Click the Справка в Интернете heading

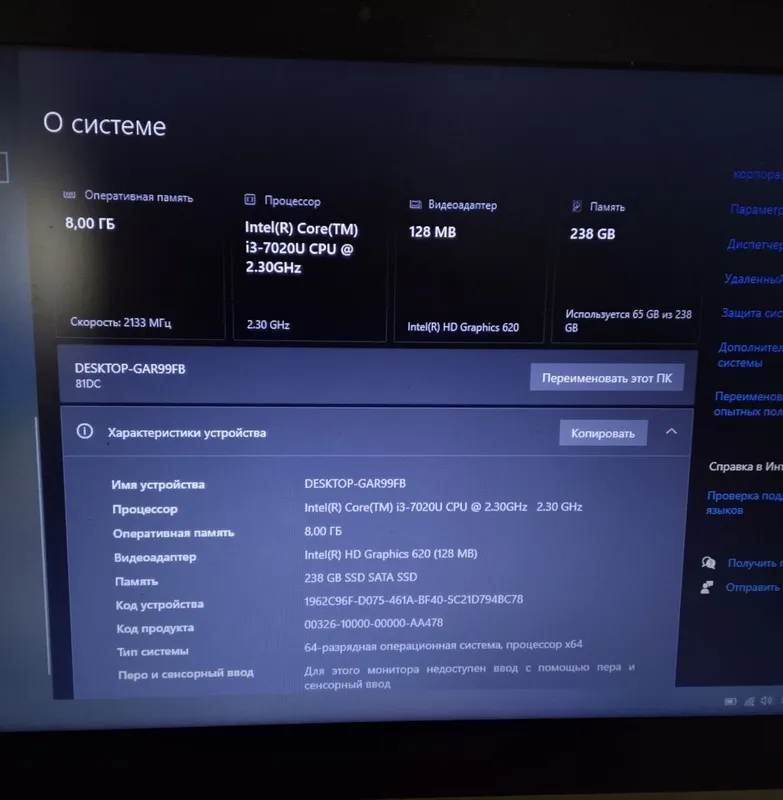[745, 466]
